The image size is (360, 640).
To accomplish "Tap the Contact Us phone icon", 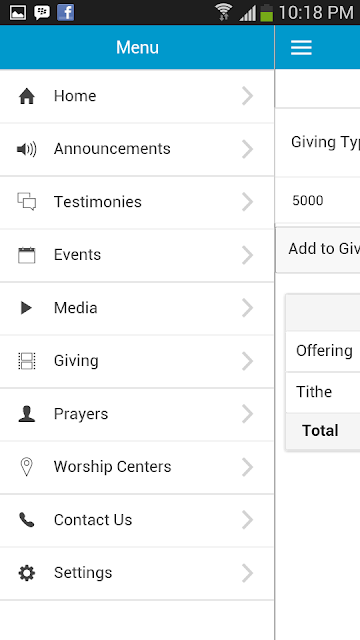I will click(27, 520).
